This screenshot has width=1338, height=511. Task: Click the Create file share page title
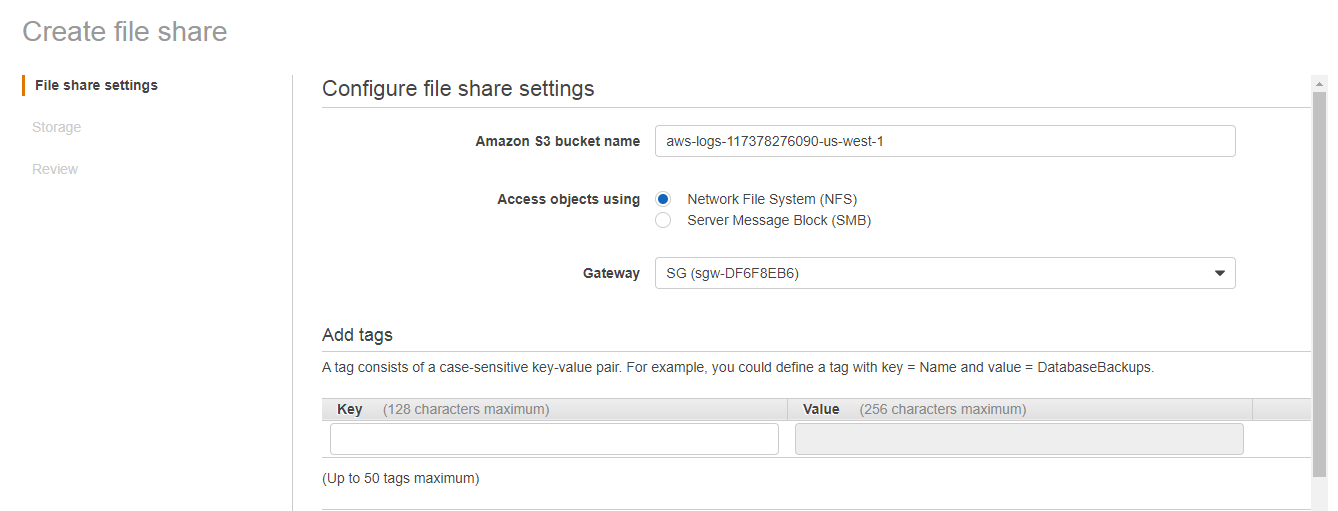tap(125, 31)
